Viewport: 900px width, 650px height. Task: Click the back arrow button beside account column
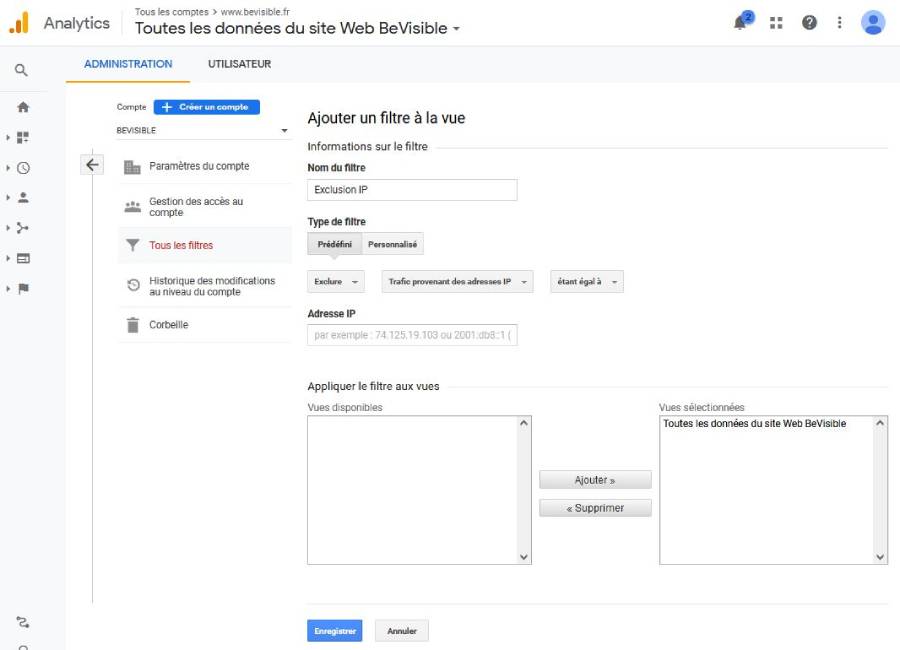[92, 165]
